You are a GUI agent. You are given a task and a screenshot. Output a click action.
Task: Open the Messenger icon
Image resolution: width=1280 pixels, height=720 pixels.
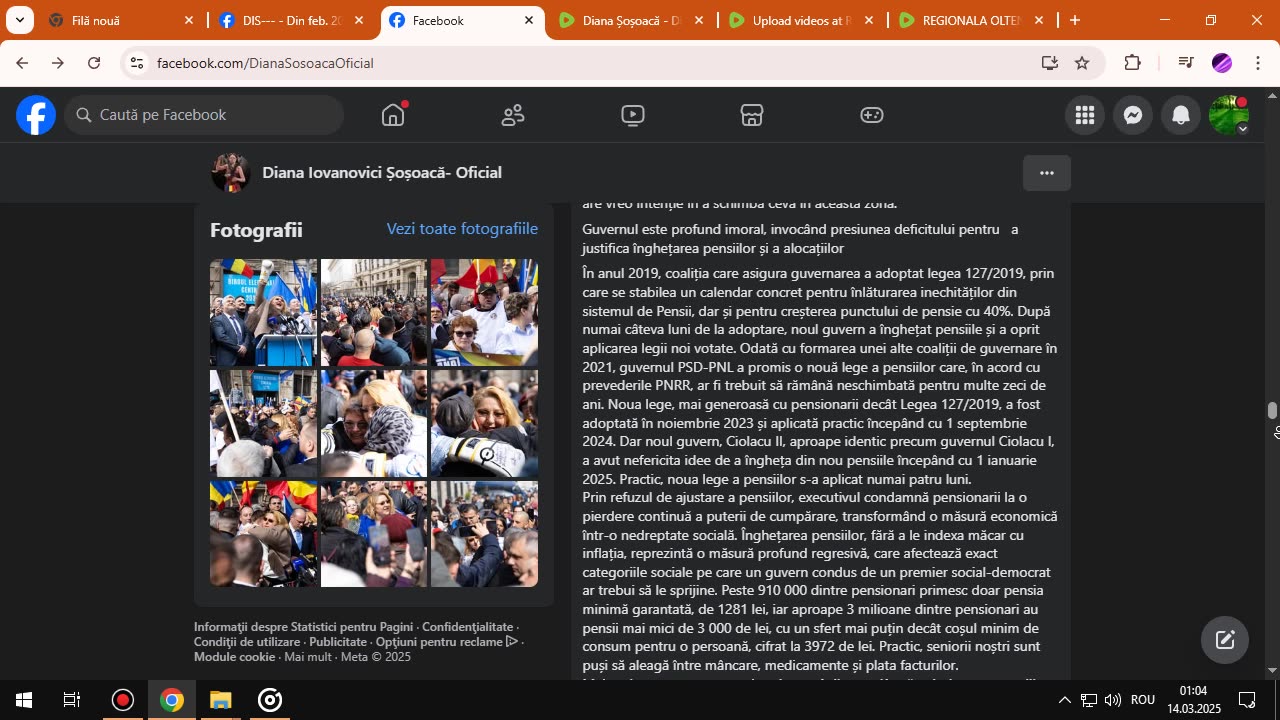click(x=1133, y=115)
